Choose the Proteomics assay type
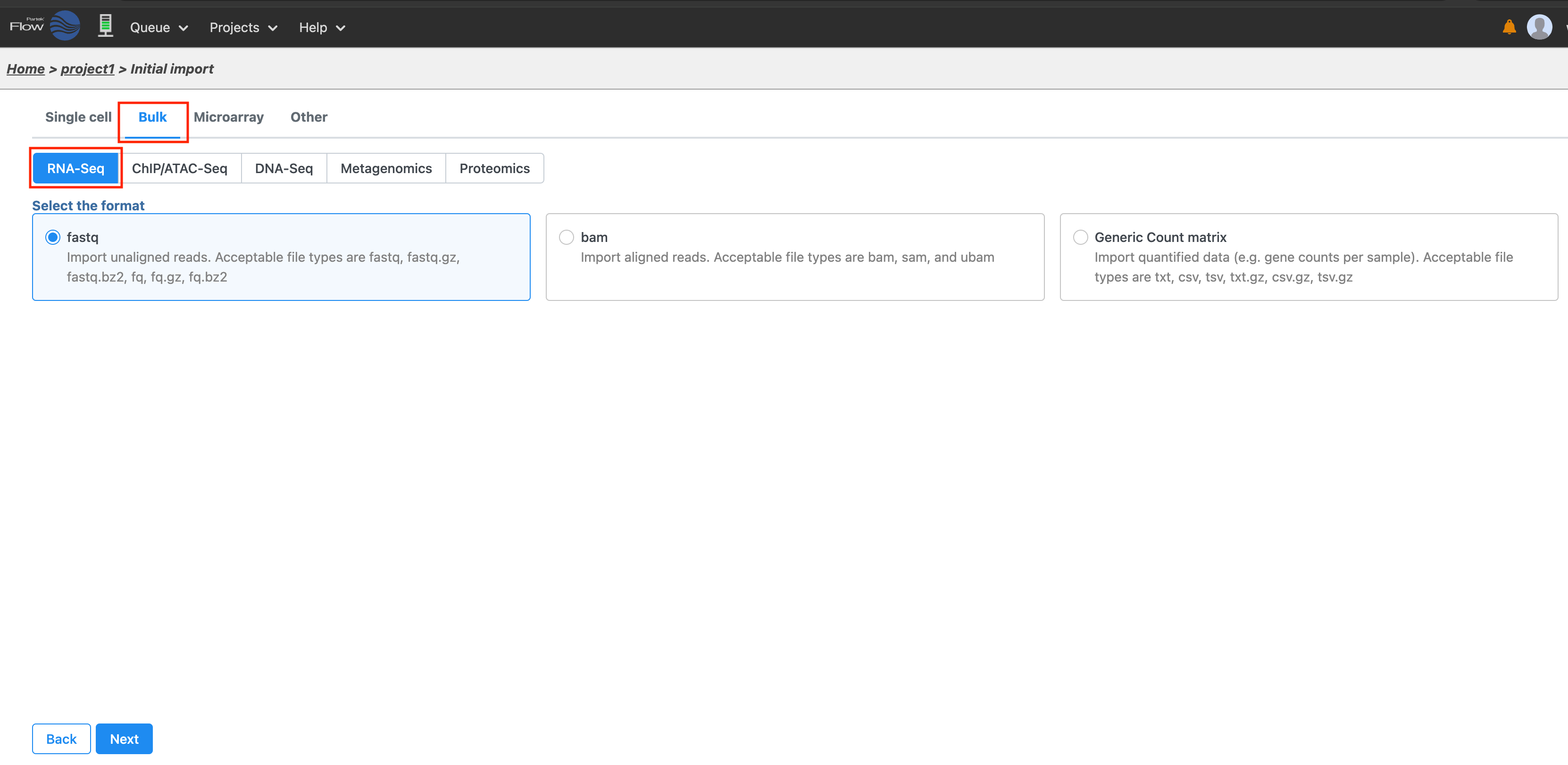The height and width of the screenshot is (765, 1568). pos(494,168)
